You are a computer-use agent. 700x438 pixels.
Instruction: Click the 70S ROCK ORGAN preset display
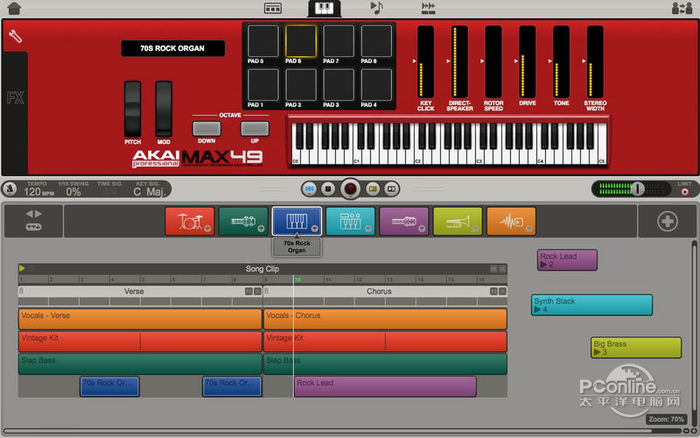click(173, 48)
